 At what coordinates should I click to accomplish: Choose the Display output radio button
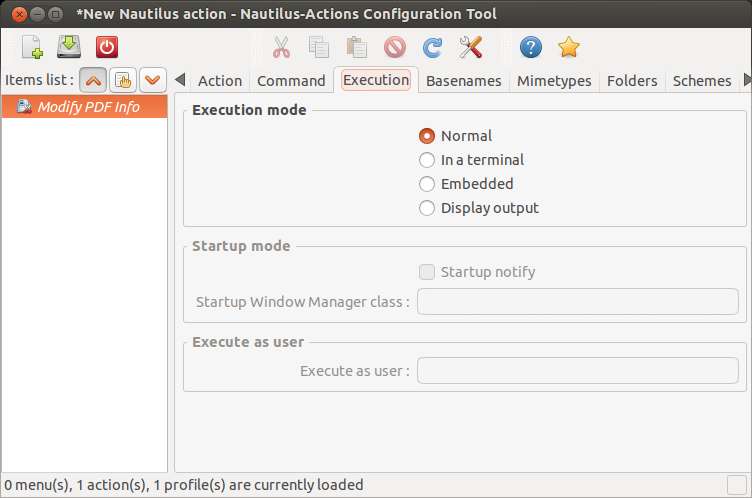coord(427,208)
